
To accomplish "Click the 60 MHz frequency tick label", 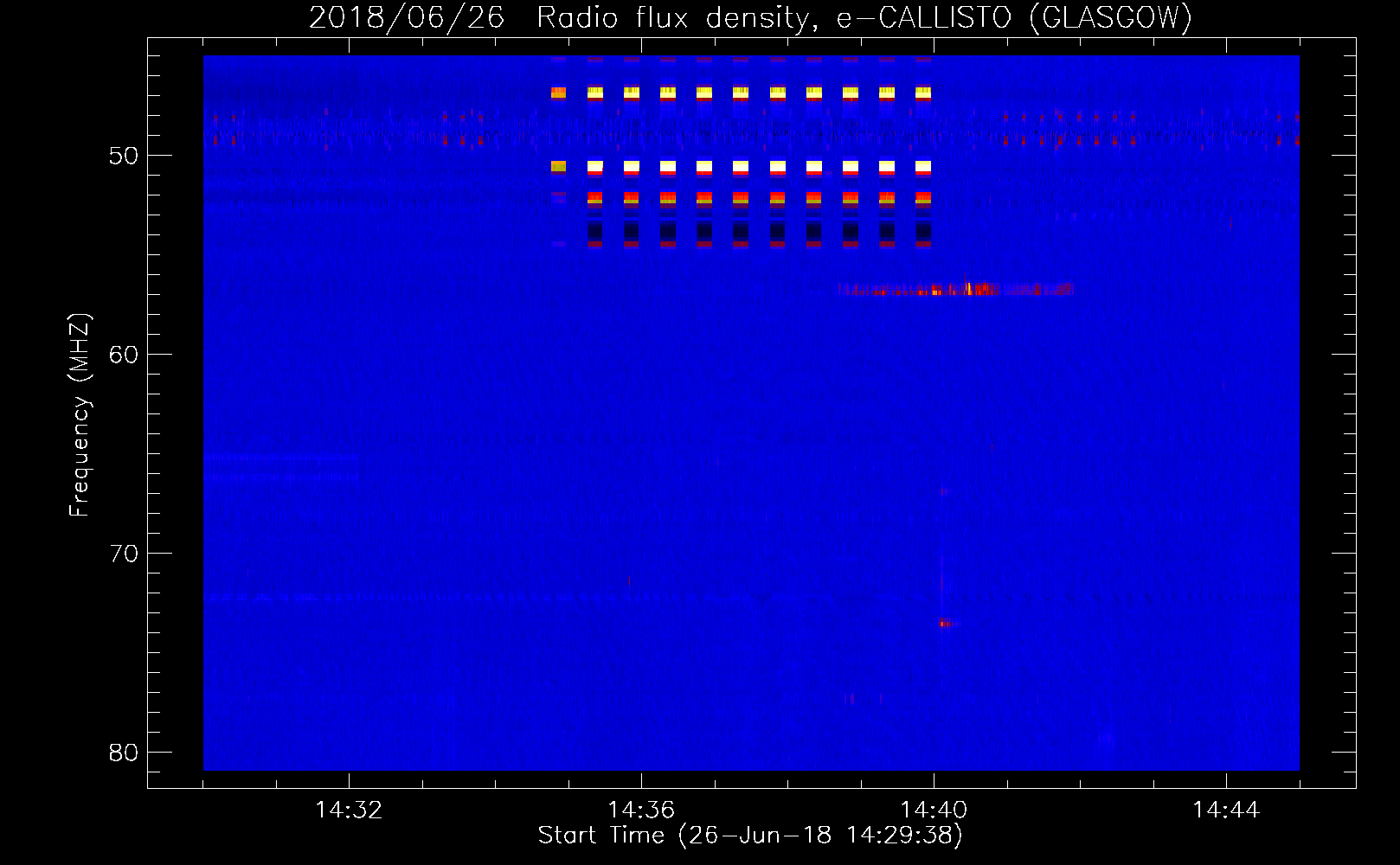I will tap(124, 355).
